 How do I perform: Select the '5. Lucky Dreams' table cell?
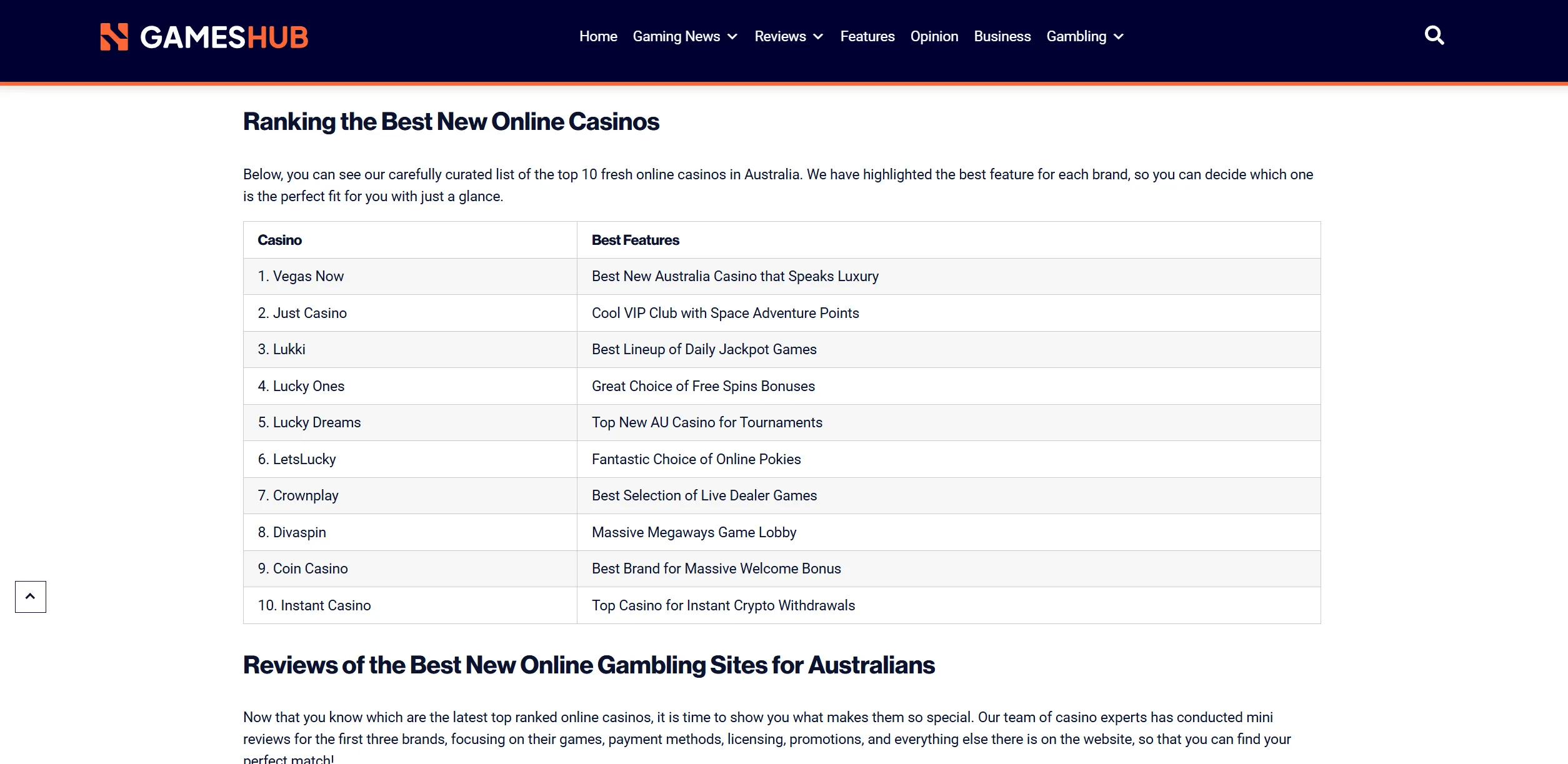(x=410, y=422)
